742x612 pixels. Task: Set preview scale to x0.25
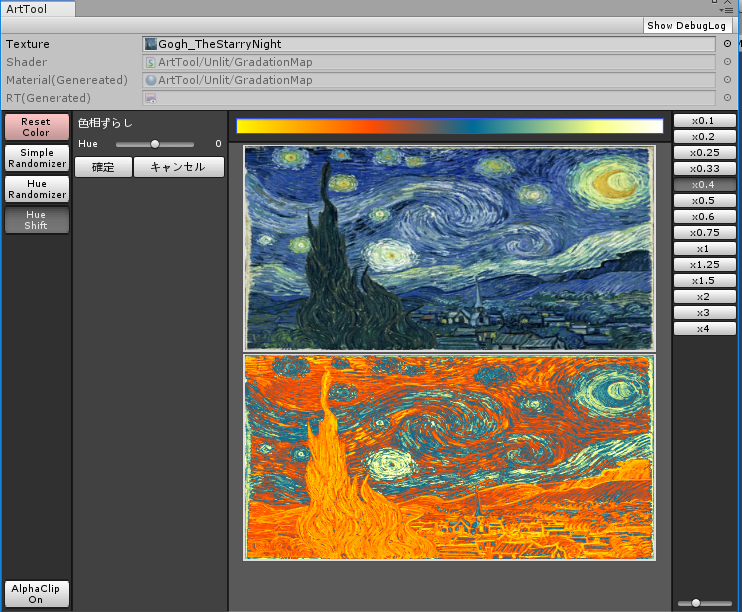[x=704, y=153]
